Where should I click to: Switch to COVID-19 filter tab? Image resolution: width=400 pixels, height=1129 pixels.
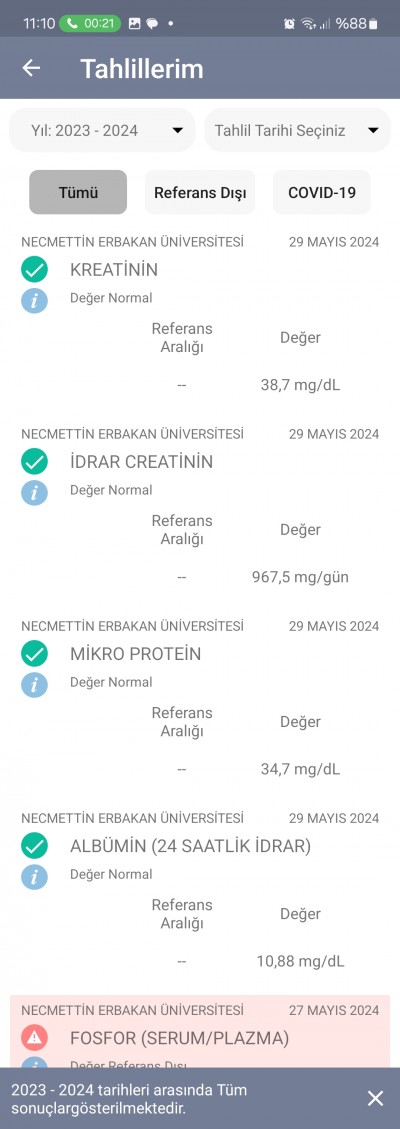(322, 192)
